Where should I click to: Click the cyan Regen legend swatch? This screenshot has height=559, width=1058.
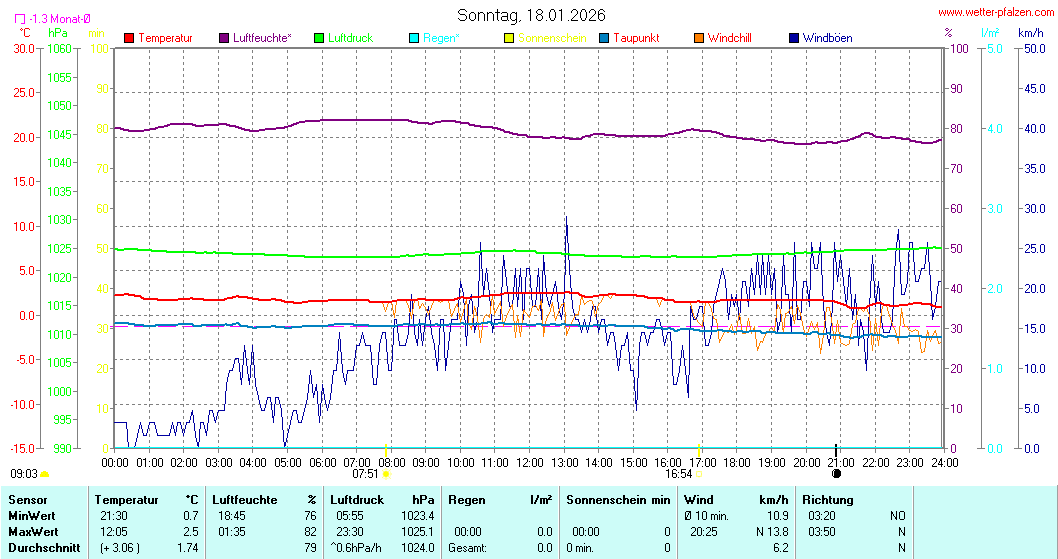click(x=414, y=38)
